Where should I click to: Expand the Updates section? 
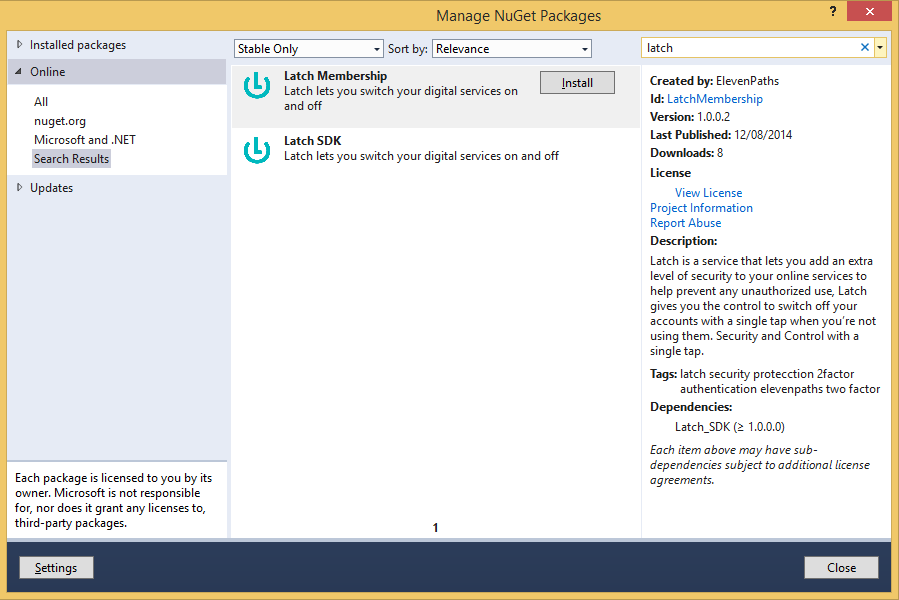19,187
